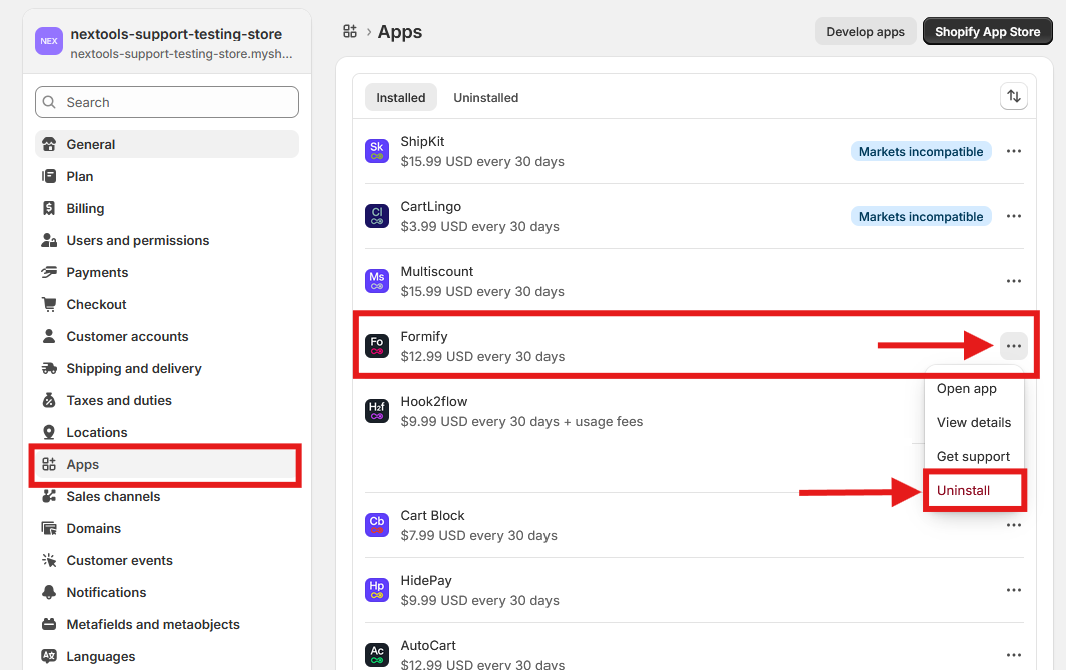Image resolution: width=1066 pixels, height=670 pixels.
Task: Click the CartLingo app icon
Action: (377, 216)
